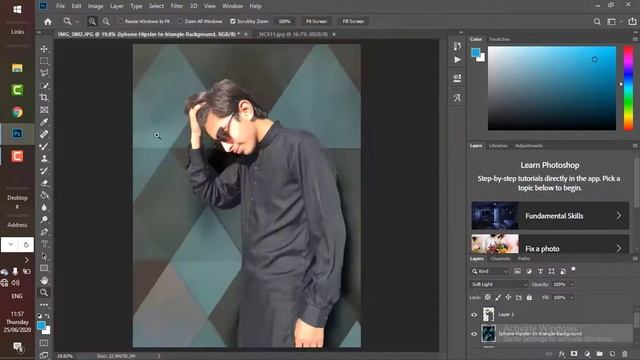Screen dimensions: 640x360
Task: Select the Move tool
Action: pos(44,49)
